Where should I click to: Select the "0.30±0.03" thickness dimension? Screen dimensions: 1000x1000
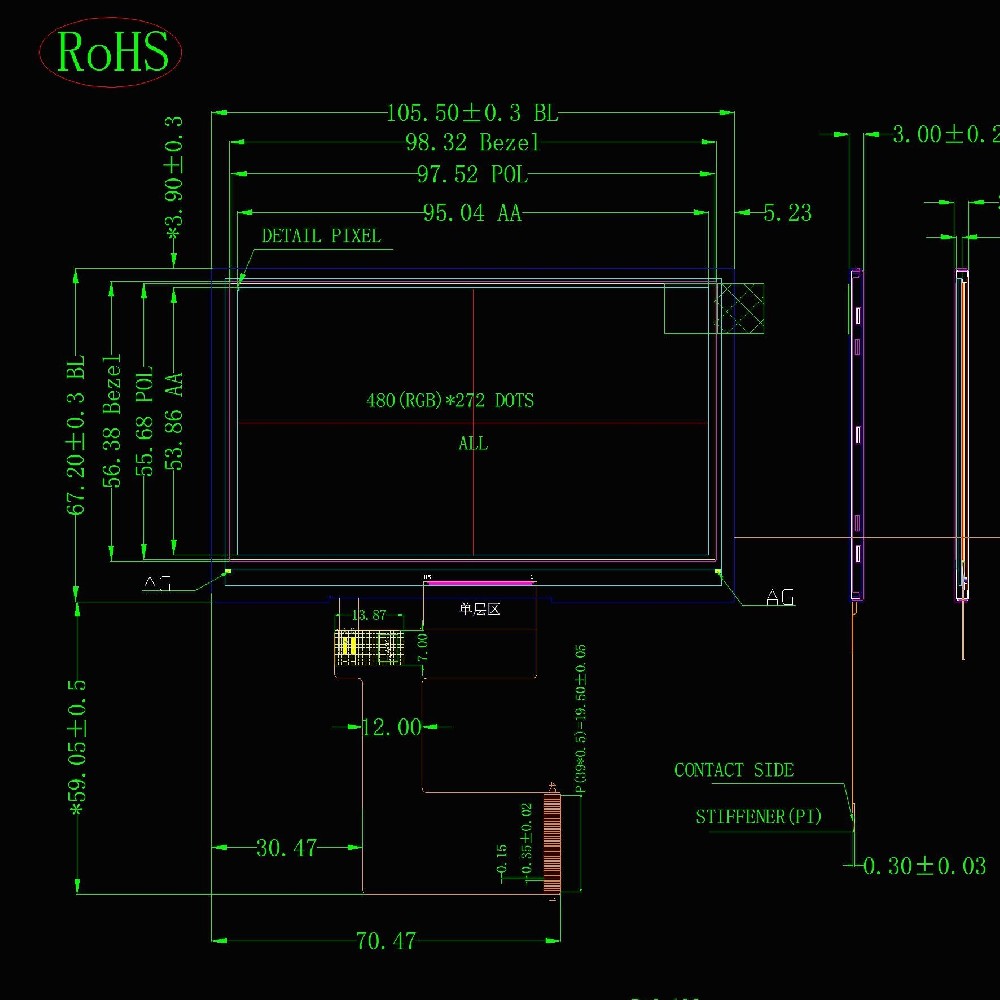tap(925, 866)
